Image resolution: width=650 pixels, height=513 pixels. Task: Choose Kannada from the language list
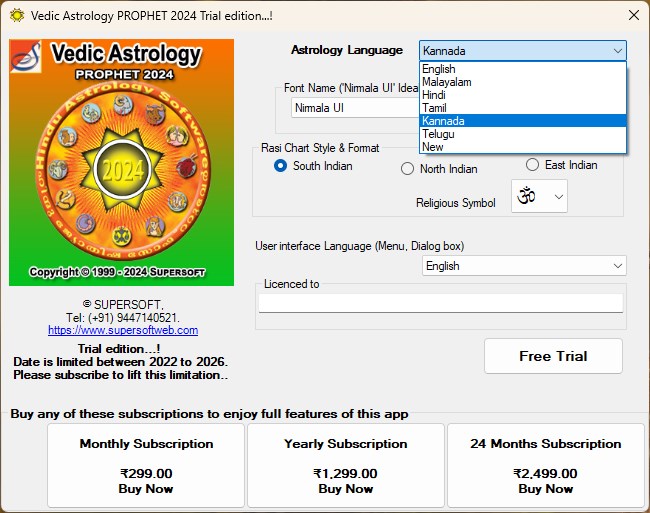[523, 121]
